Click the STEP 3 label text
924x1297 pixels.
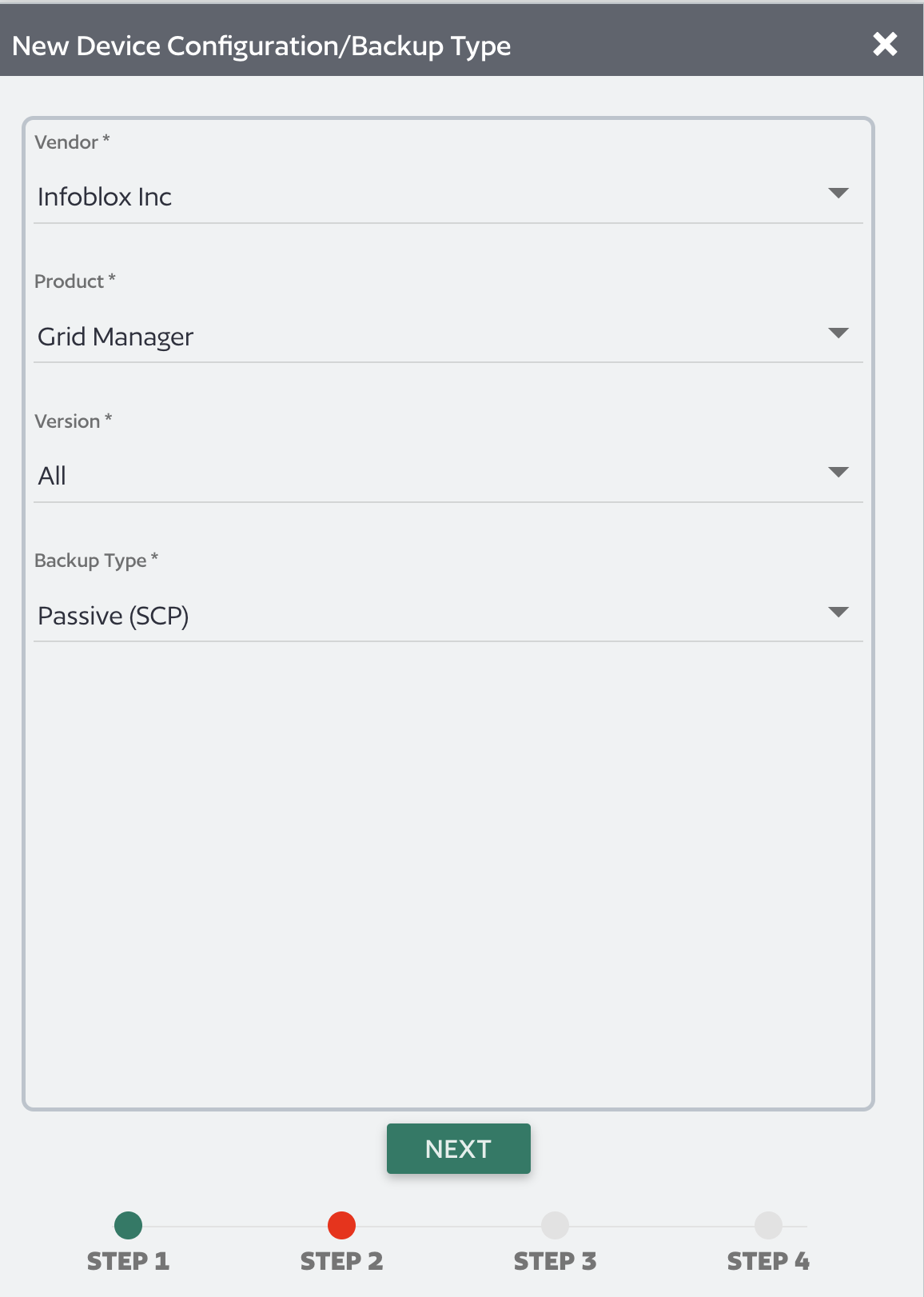click(x=555, y=1260)
